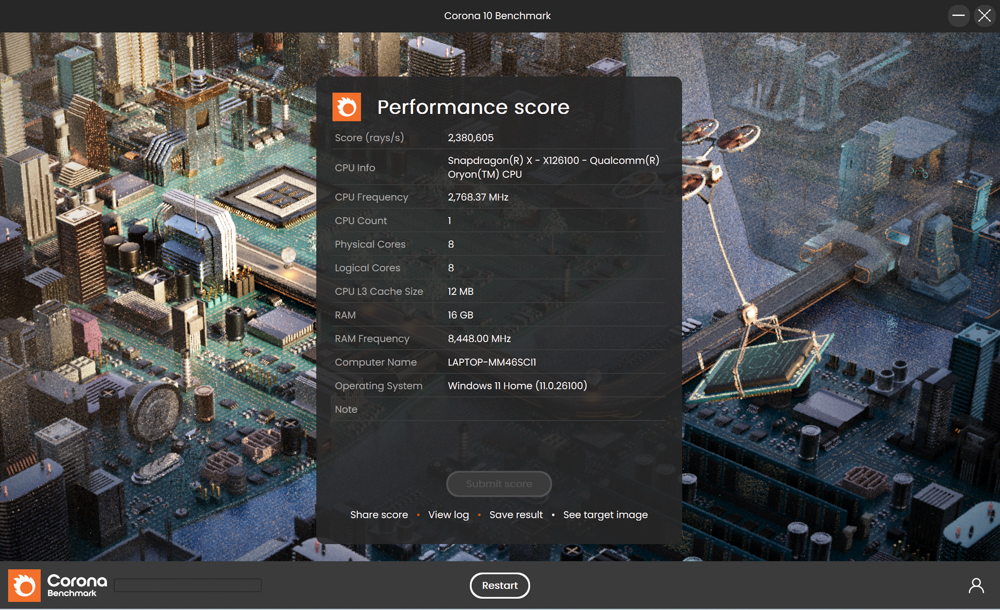This screenshot has height=610, width=1000.
Task: Open the user account profile icon
Action: 976,585
